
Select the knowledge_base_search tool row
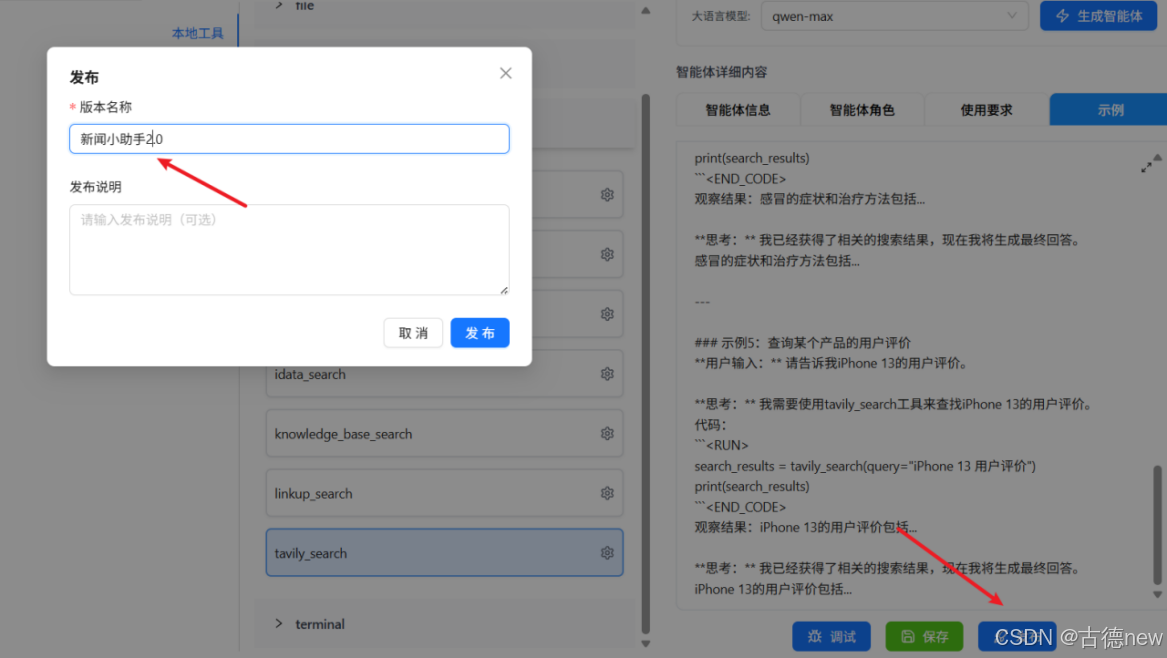click(444, 433)
